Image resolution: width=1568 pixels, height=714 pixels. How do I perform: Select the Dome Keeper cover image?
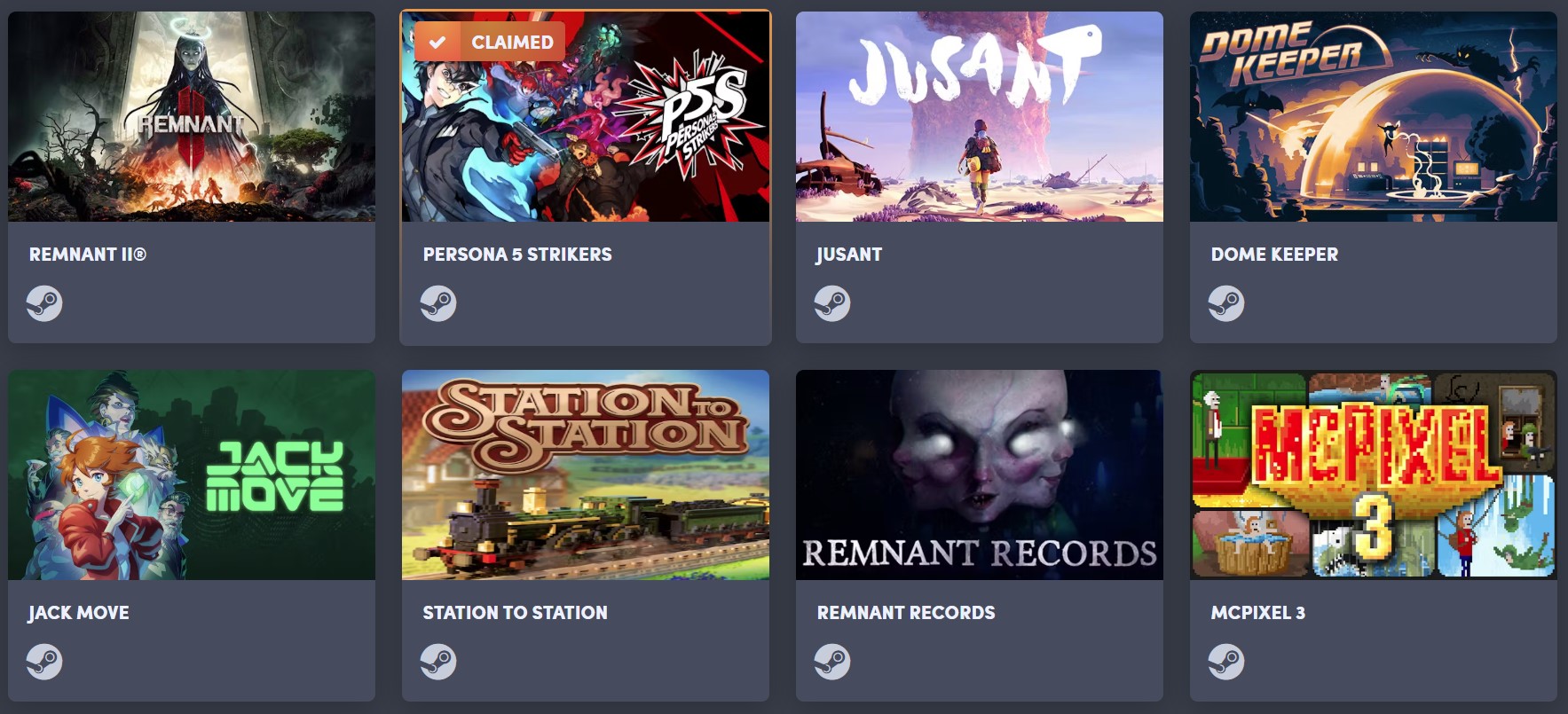tap(1374, 116)
